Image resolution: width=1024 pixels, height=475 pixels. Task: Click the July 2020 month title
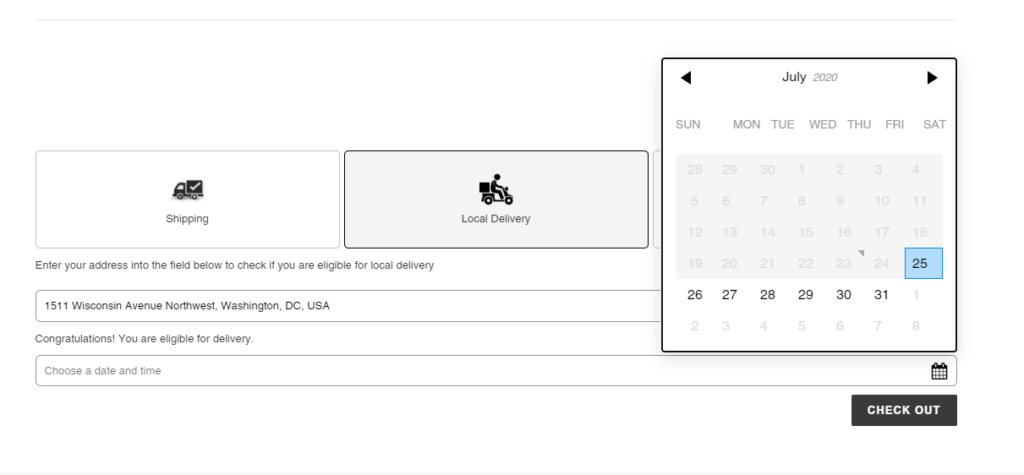coord(809,77)
